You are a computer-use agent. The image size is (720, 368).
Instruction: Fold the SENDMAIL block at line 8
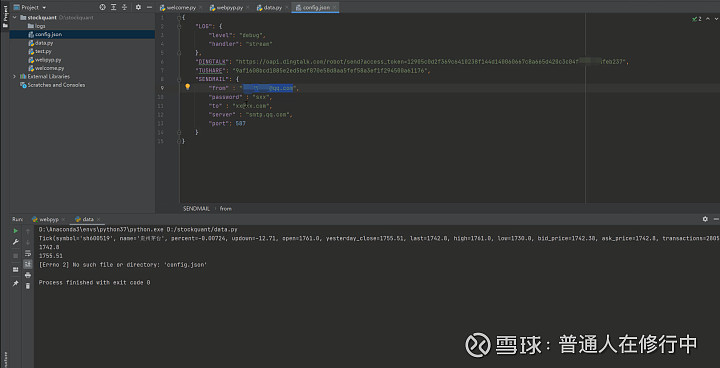[x=179, y=79]
